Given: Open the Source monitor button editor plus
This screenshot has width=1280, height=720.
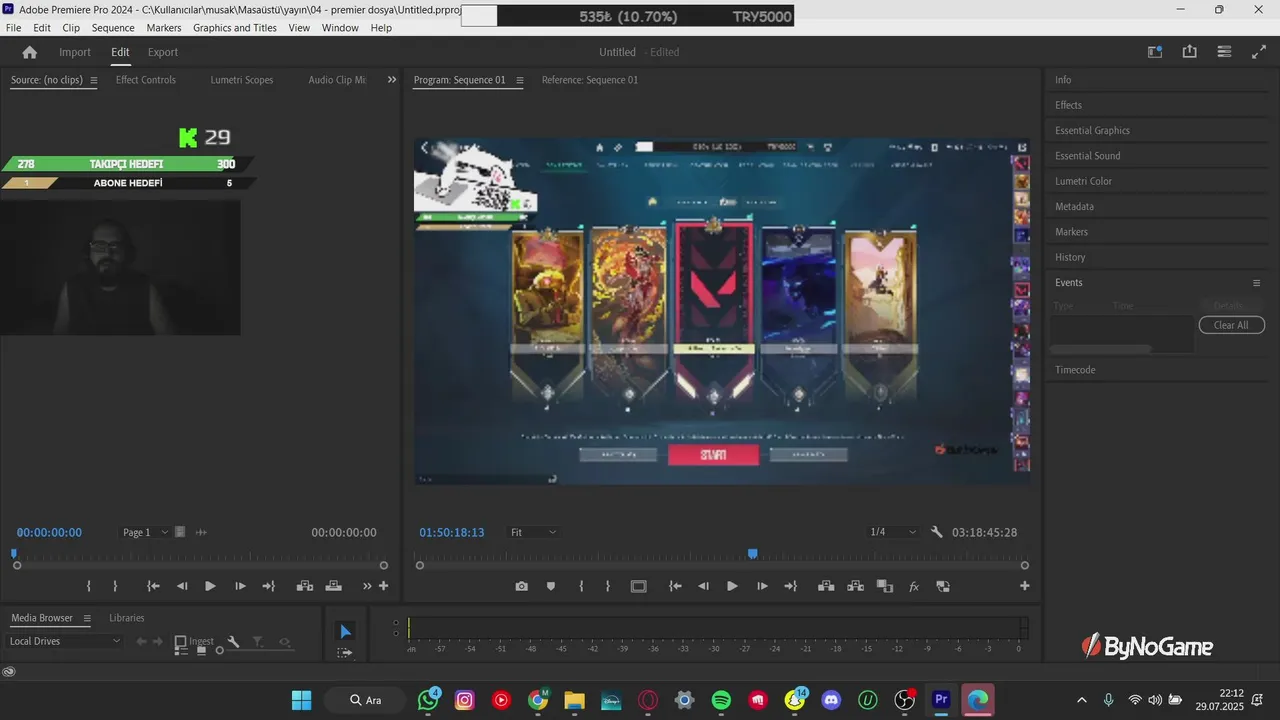Looking at the screenshot, I should click(383, 586).
